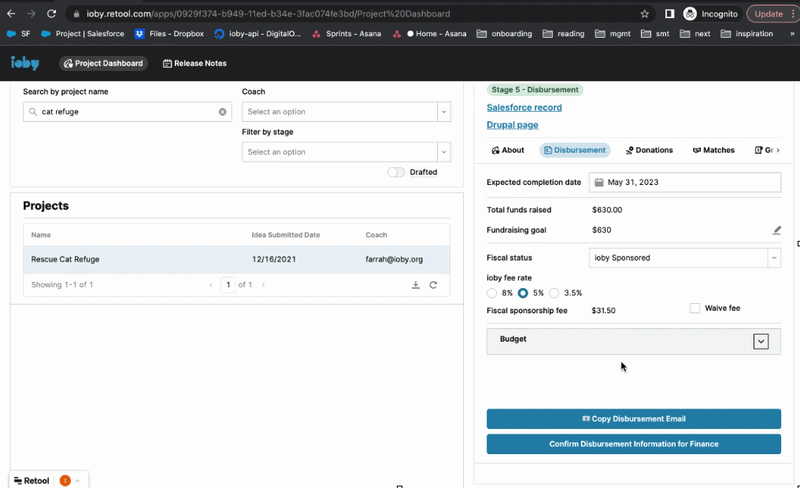Screen dimensions: 800x488
Task: Click the ioby logo
Action: click(x=25, y=63)
